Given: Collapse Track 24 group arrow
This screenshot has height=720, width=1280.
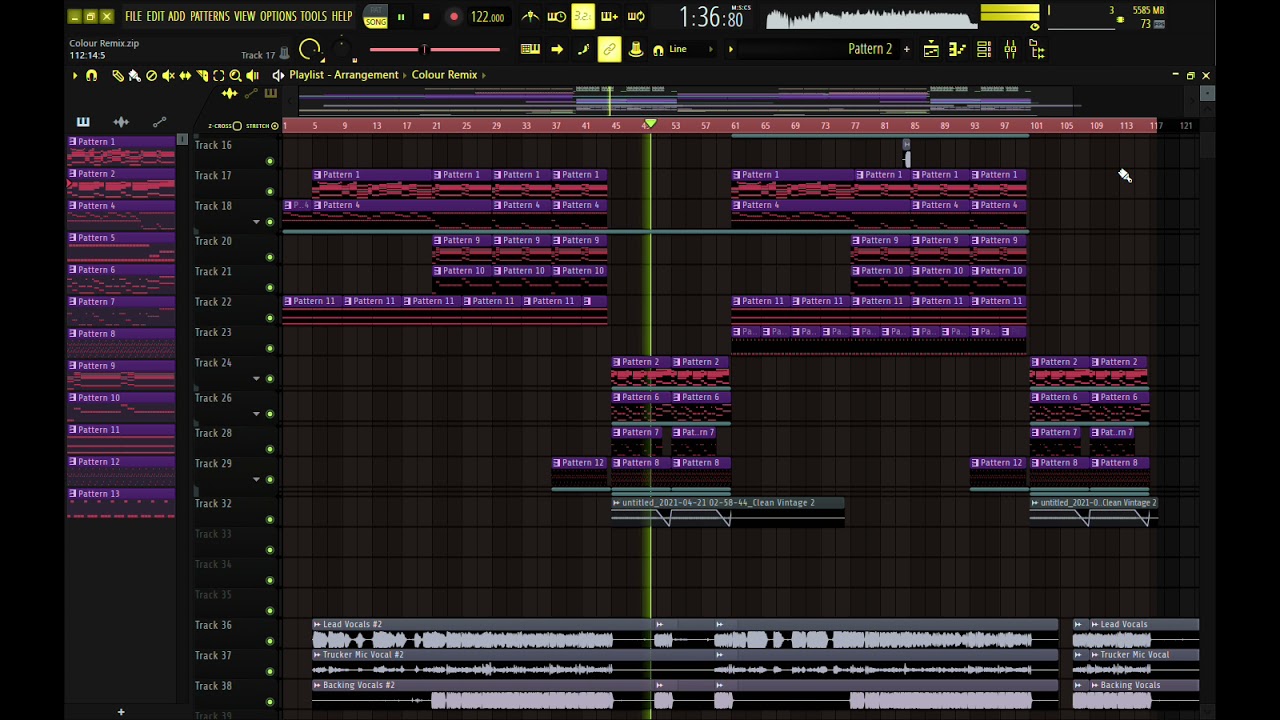Looking at the screenshot, I should click(x=256, y=379).
